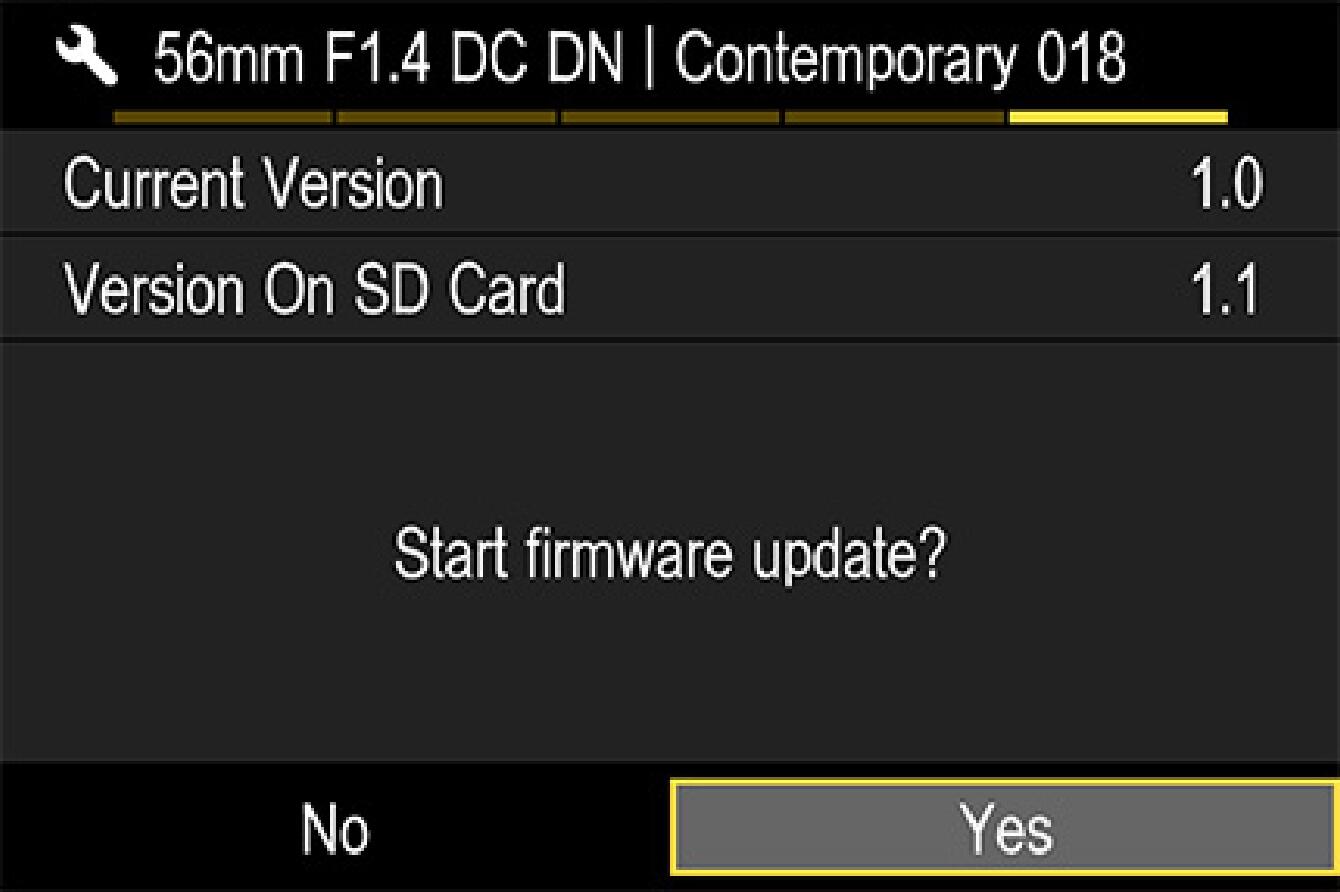This screenshot has height=892, width=1340.
Task: Click the 56mm F1.4 DC DN lens name
Action: click(x=388, y=59)
